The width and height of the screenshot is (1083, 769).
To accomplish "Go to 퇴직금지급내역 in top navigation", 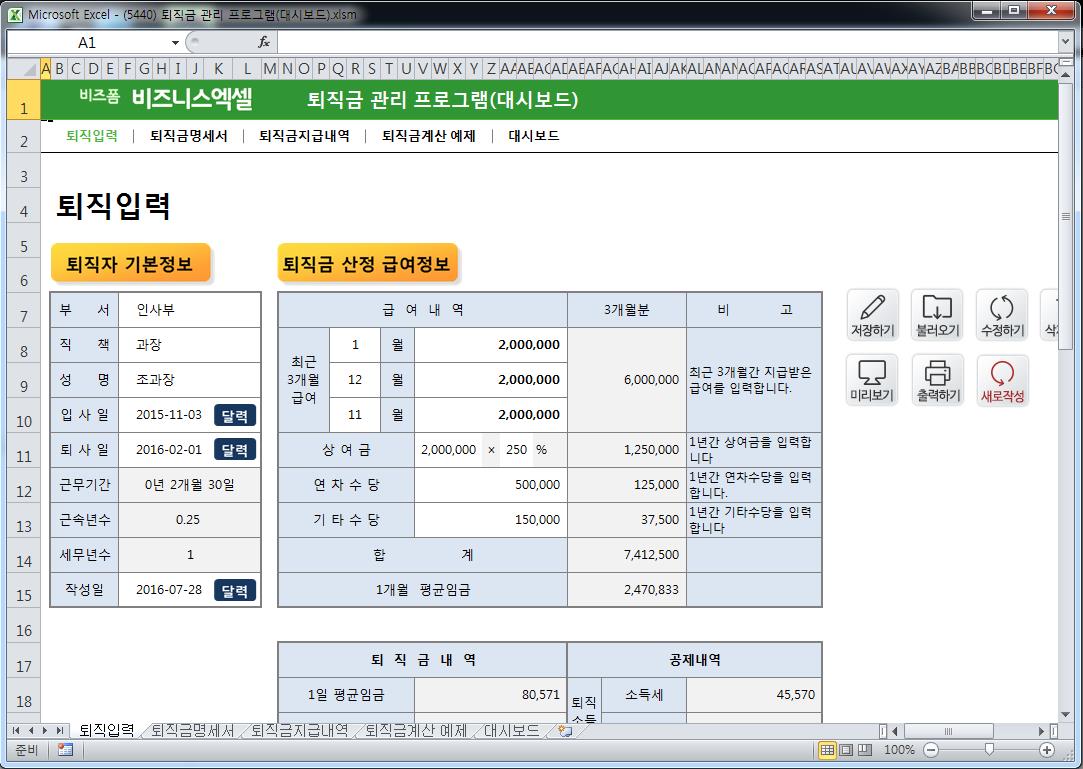I will point(304,136).
